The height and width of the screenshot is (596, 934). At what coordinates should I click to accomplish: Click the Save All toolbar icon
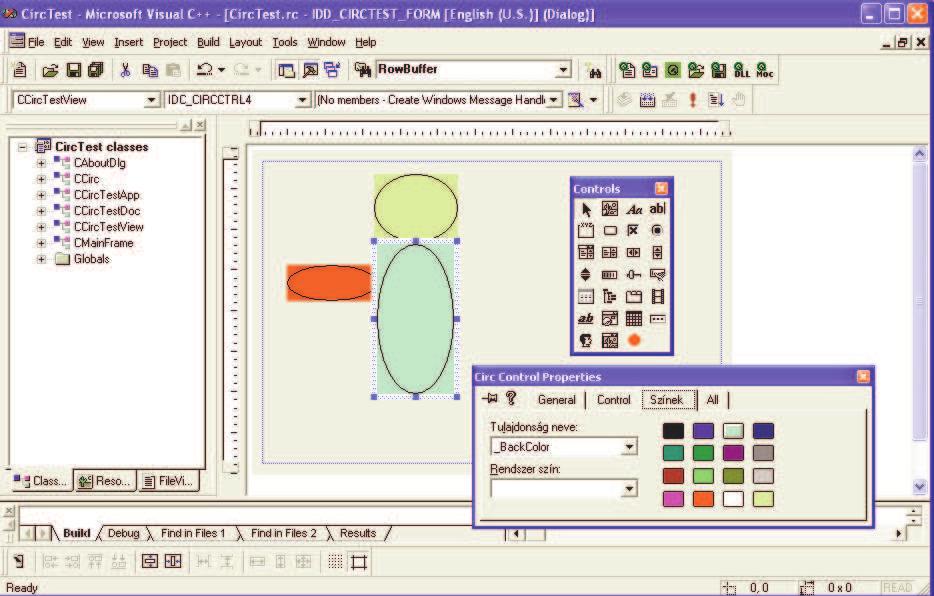click(x=96, y=70)
